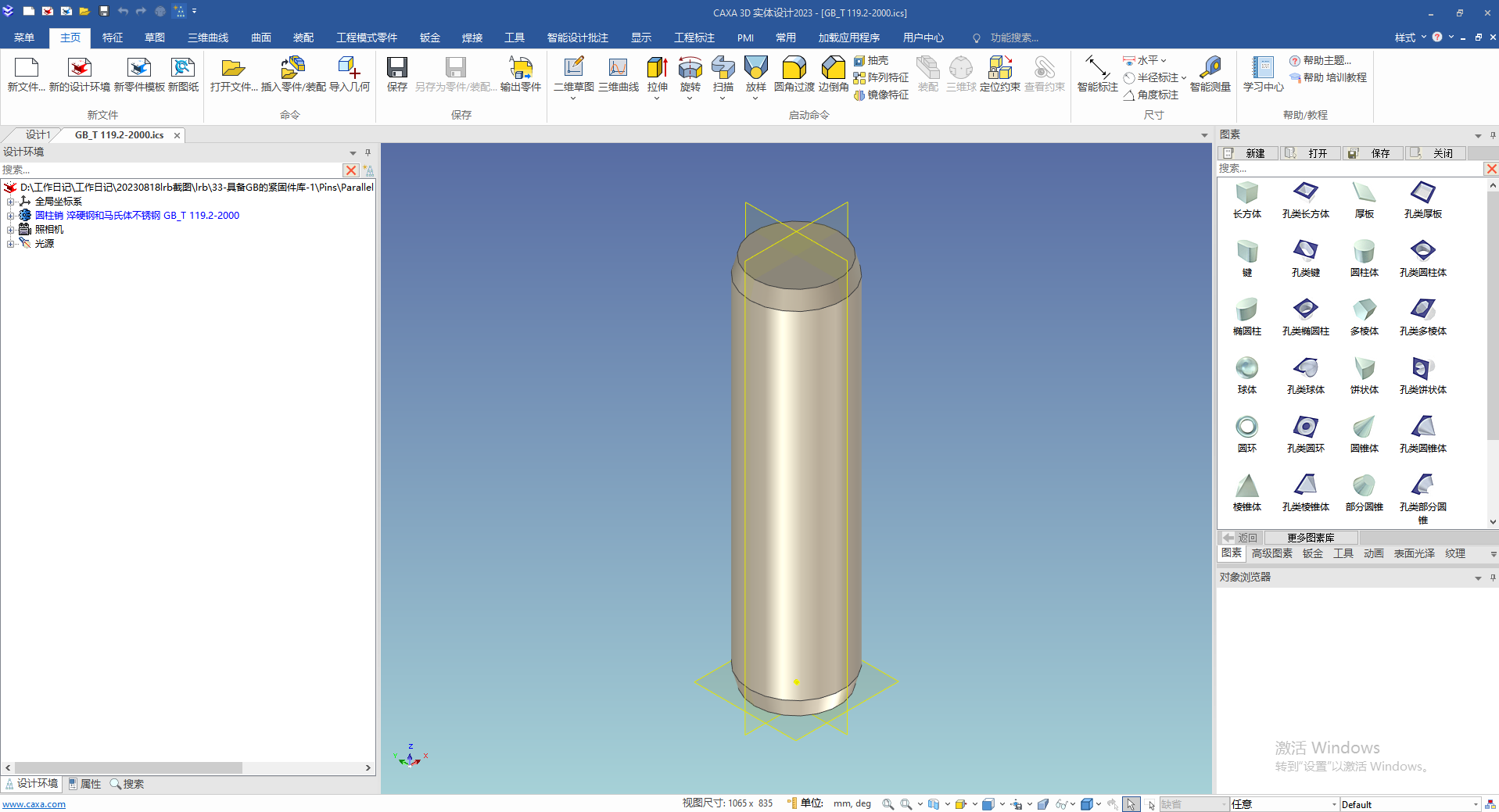Open the 设计环境 panel options dropdown arrow
Viewport: 1499px width, 812px height.
tap(353, 152)
